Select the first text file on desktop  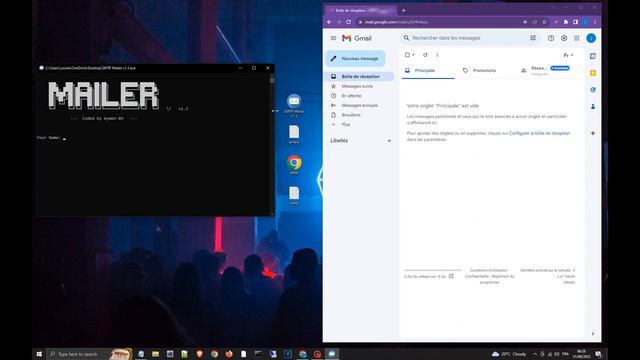294,134
